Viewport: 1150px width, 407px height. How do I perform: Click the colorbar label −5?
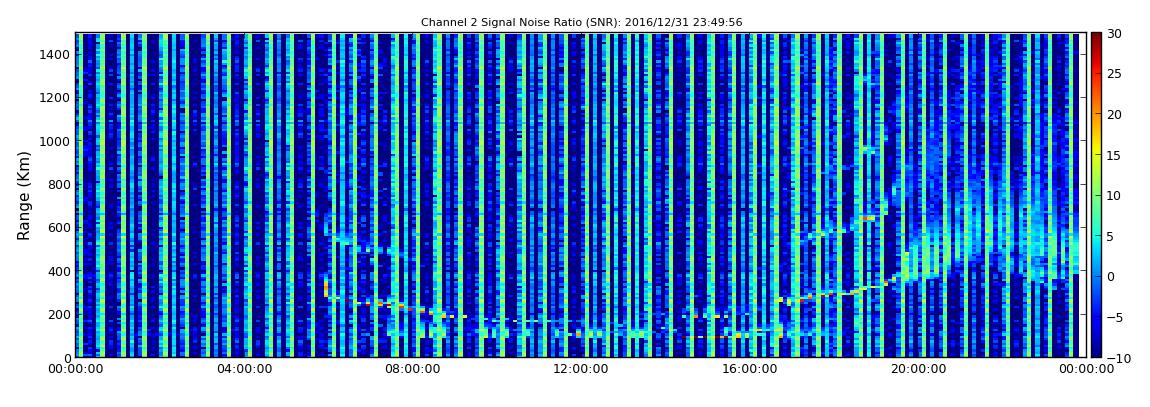(x=1114, y=318)
